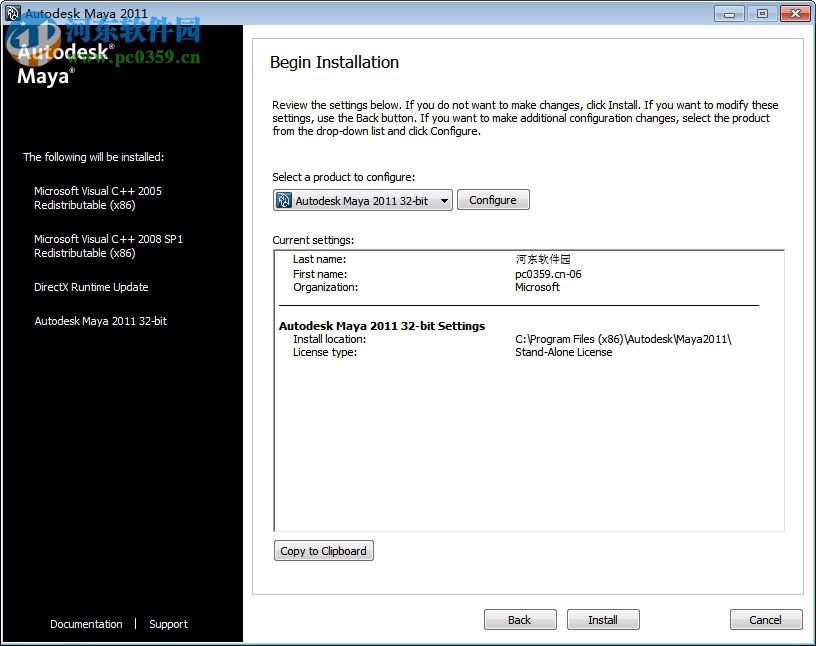Click the 'Install location:' label
This screenshot has height=646, width=816.
[329, 339]
